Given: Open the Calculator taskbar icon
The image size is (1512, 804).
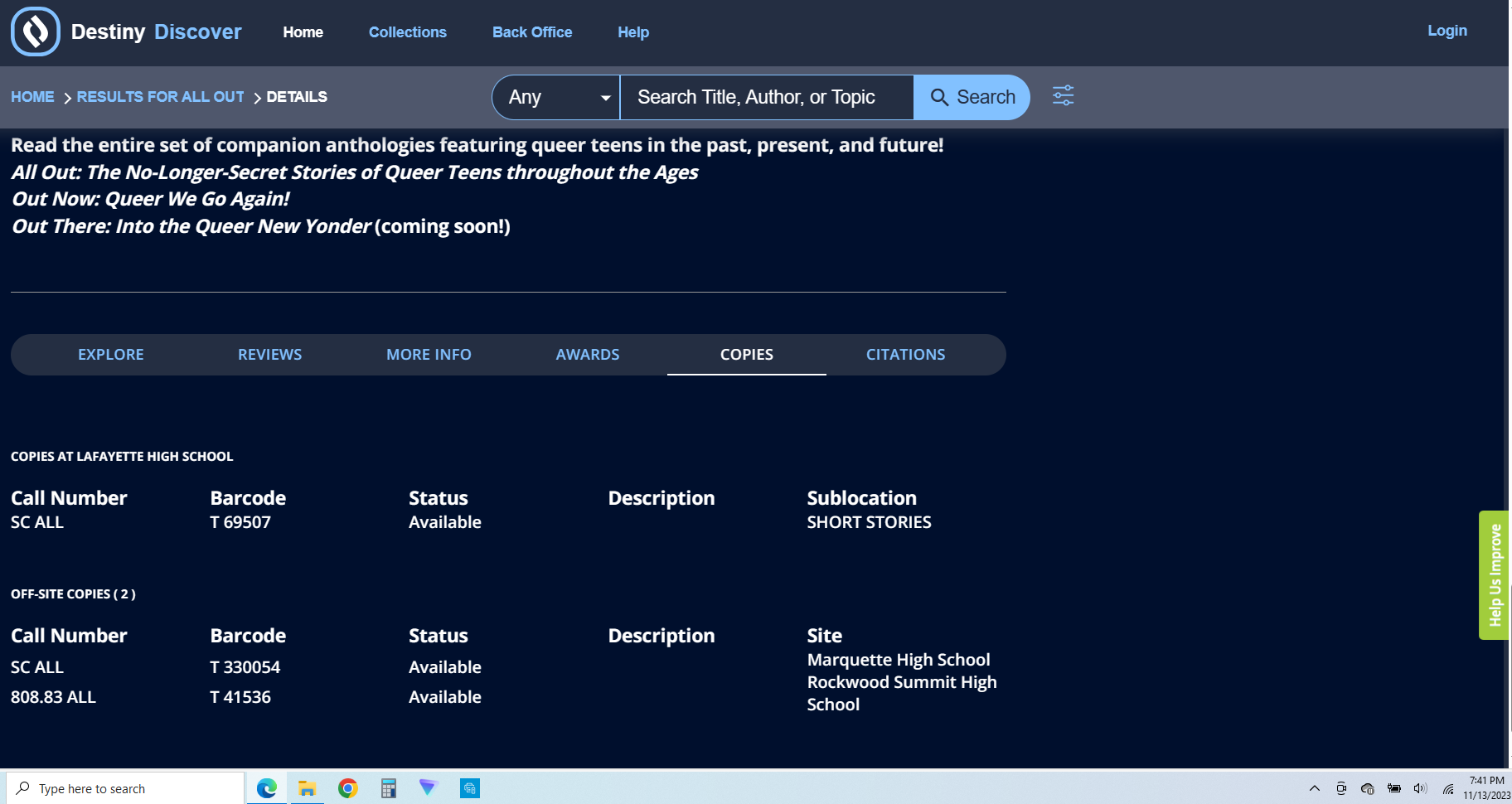Looking at the screenshot, I should point(388,788).
